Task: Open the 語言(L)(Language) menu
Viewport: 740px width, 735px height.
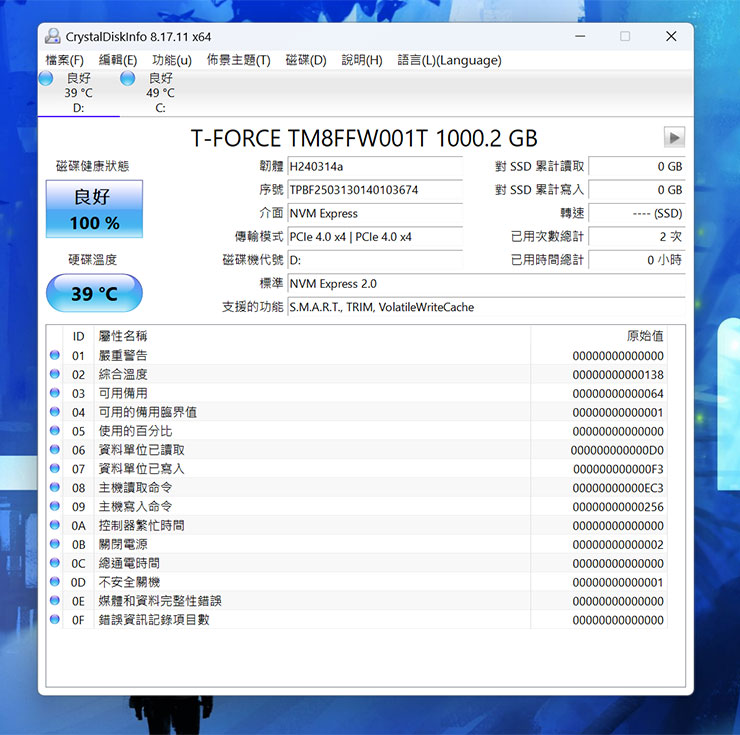Action: tap(449, 60)
